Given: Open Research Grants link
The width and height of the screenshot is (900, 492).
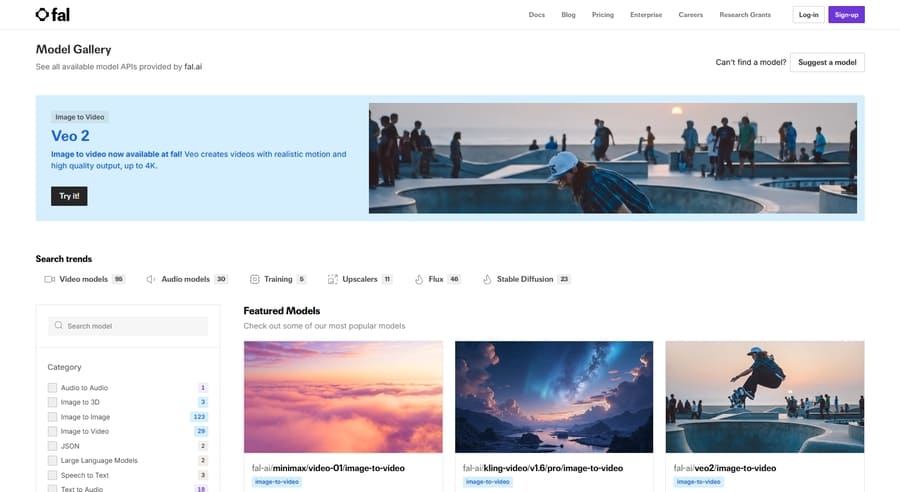Looking at the screenshot, I should click(745, 15).
